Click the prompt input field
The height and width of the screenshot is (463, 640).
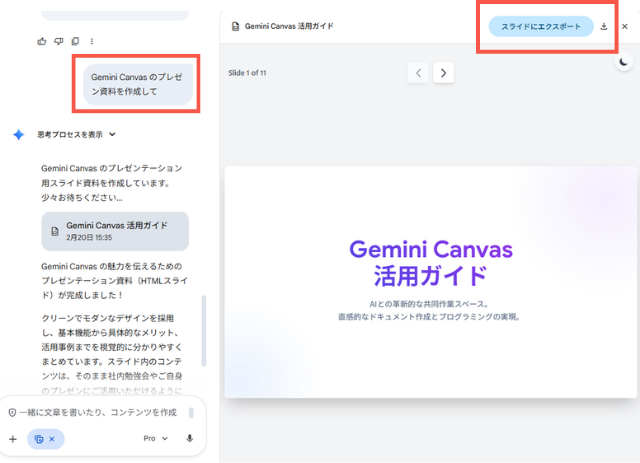pyautogui.click(x=98, y=412)
